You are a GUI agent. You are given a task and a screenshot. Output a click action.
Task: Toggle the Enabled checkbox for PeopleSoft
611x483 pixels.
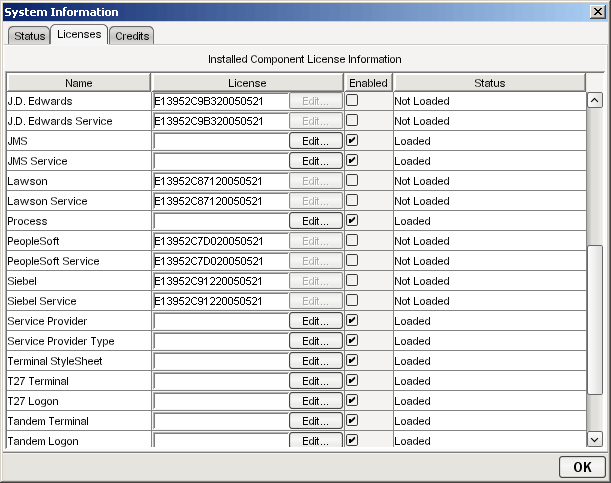[x=352, y=240]
